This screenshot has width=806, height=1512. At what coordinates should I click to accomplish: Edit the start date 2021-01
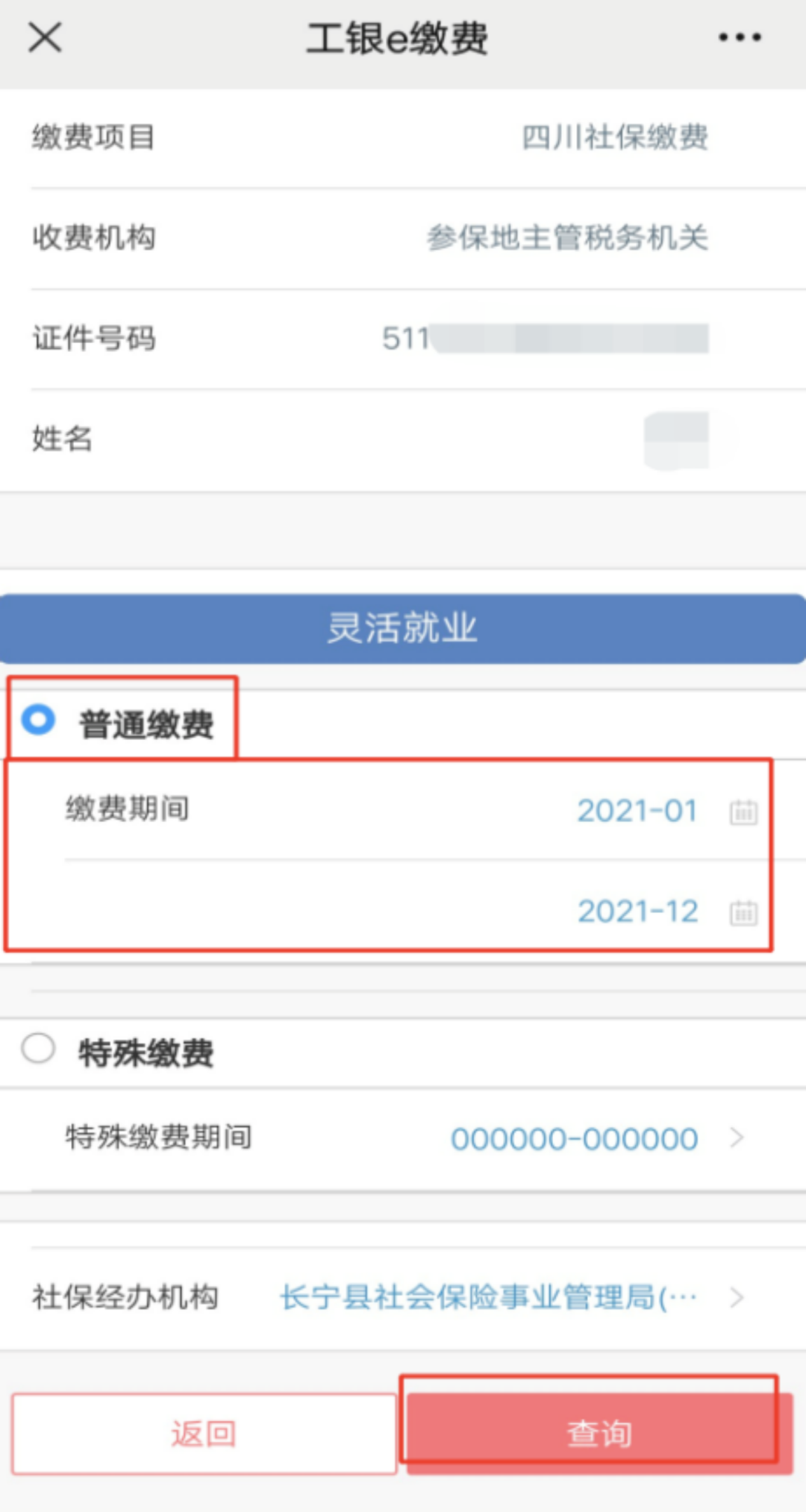(x=637, y=811)
